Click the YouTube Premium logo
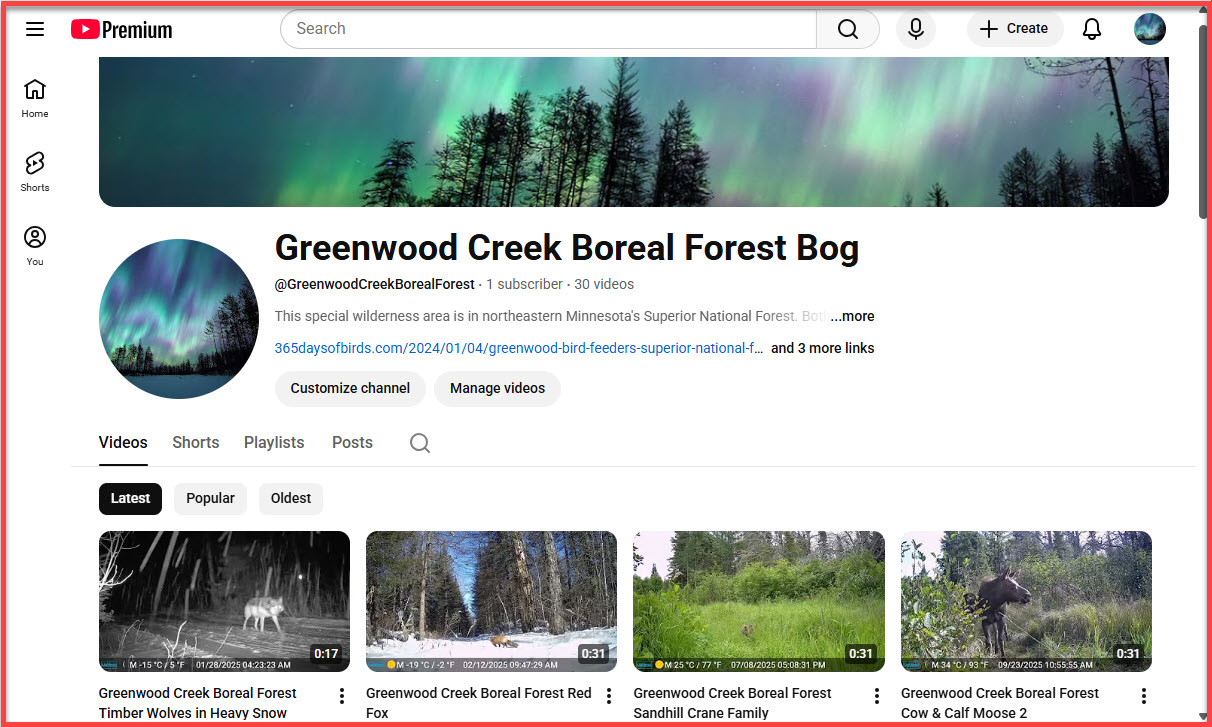 coord(122,29)
